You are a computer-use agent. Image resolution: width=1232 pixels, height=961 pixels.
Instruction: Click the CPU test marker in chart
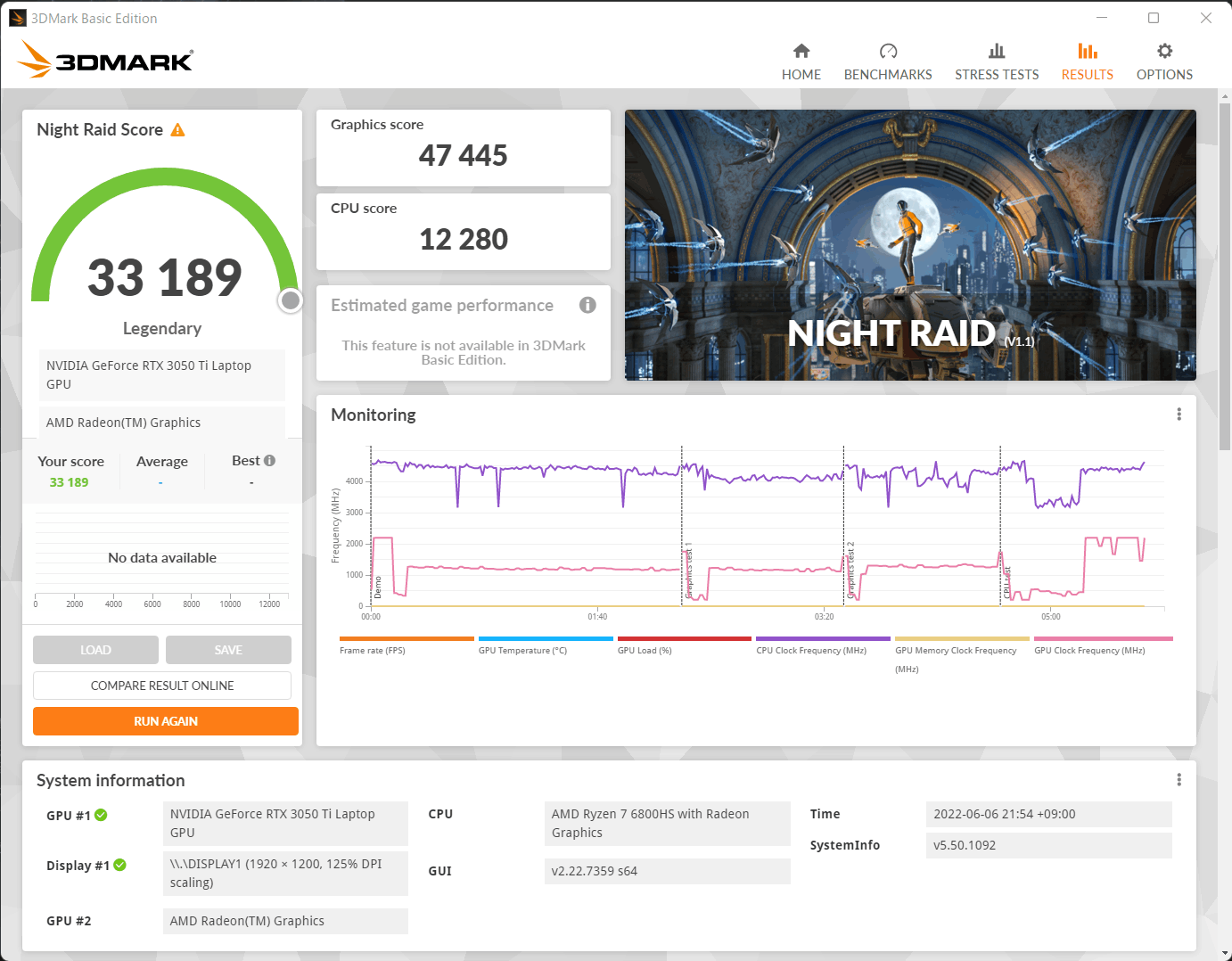1007,581
